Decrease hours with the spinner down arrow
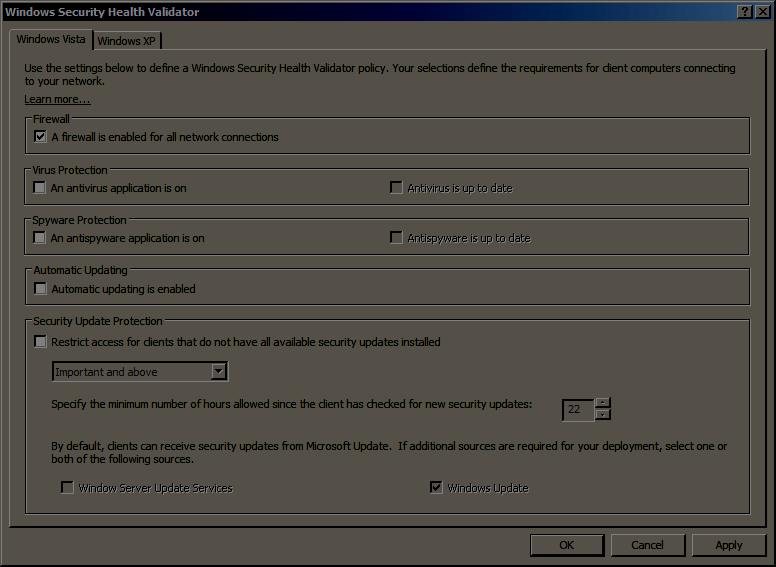The image size is (776, 567). pyautogui.click(x=602, y=415)
